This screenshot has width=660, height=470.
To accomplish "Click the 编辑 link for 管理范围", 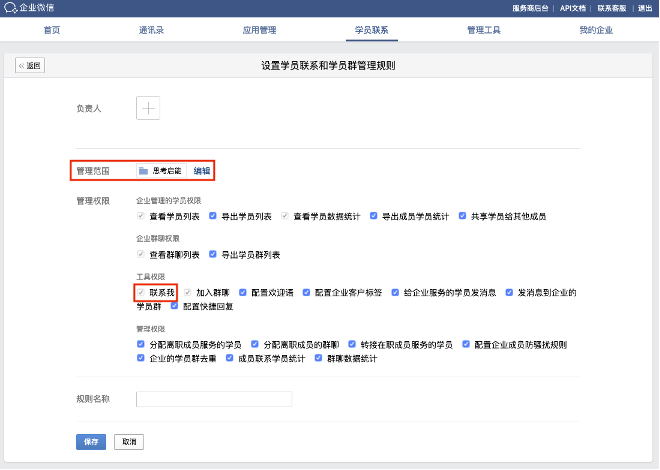I will coord(202,171).
